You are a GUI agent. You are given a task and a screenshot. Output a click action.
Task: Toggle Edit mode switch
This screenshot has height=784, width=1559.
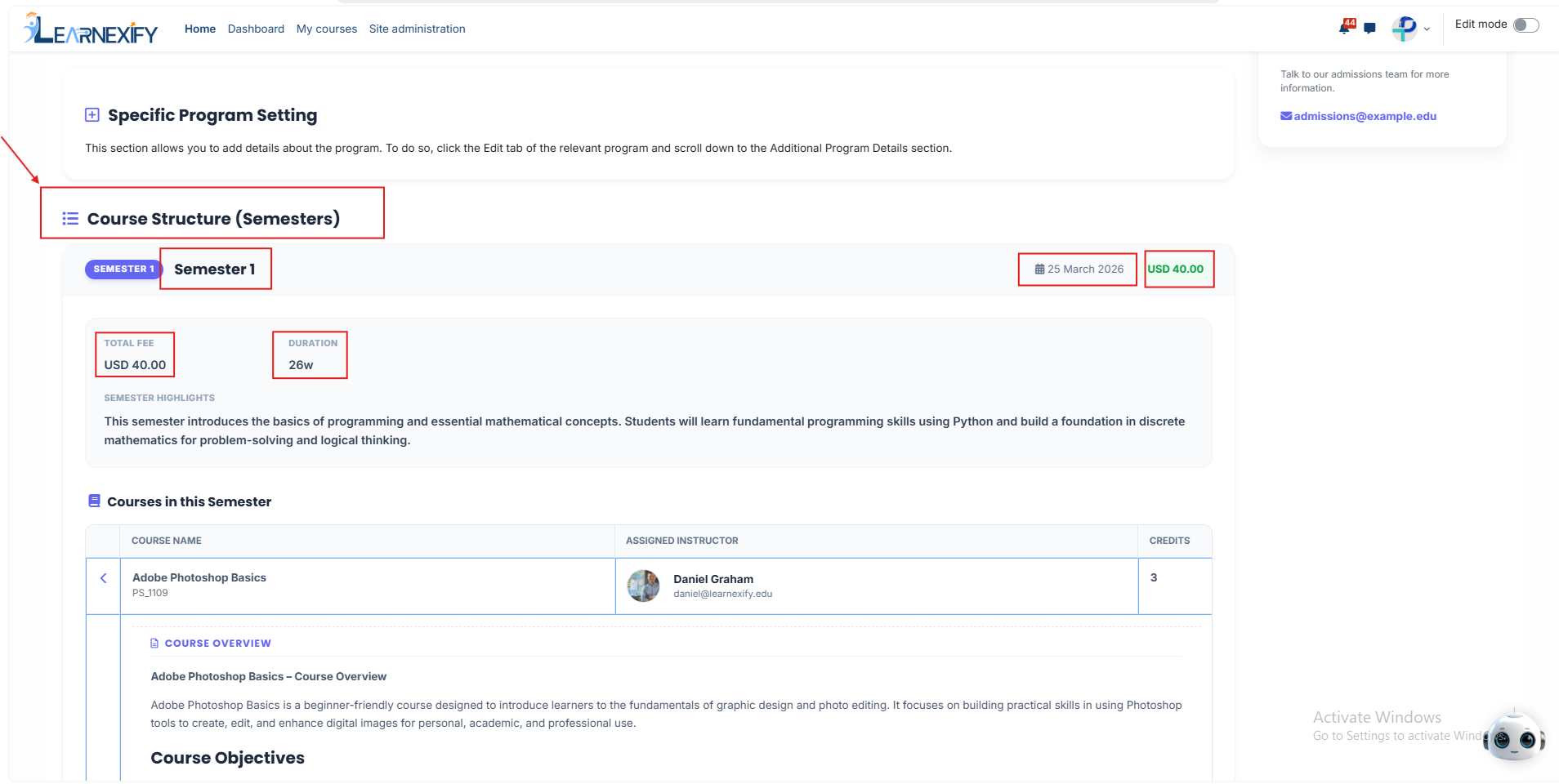tap(1525, 25)
